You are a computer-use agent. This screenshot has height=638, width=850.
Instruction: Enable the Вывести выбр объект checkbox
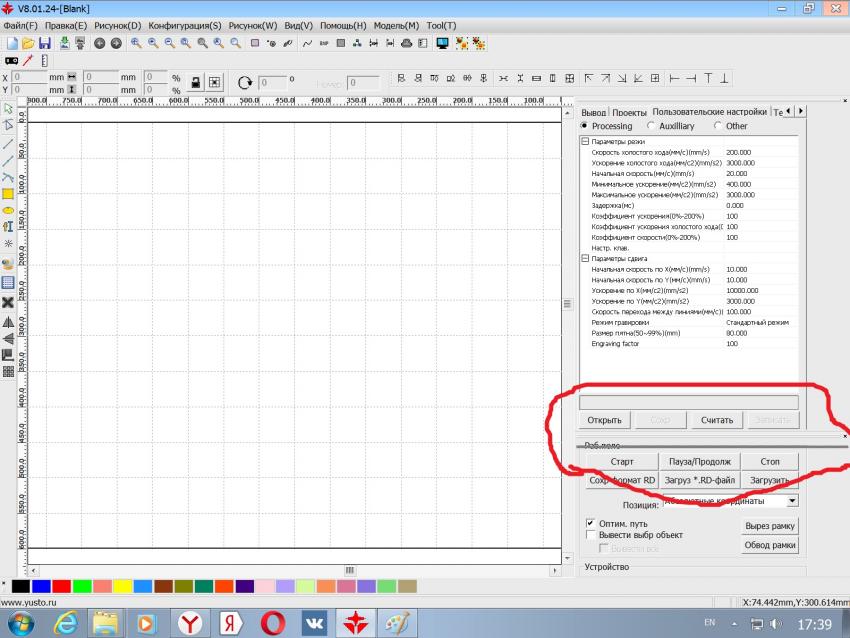coord(590,535)
